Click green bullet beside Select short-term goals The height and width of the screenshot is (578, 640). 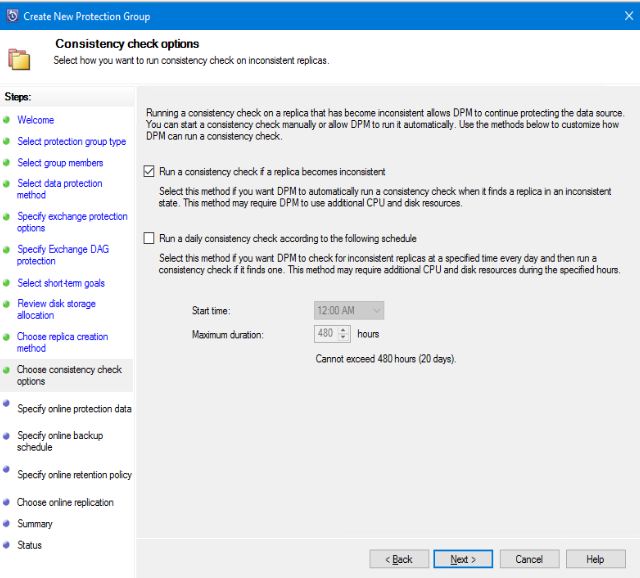click(x=7, y=283)
